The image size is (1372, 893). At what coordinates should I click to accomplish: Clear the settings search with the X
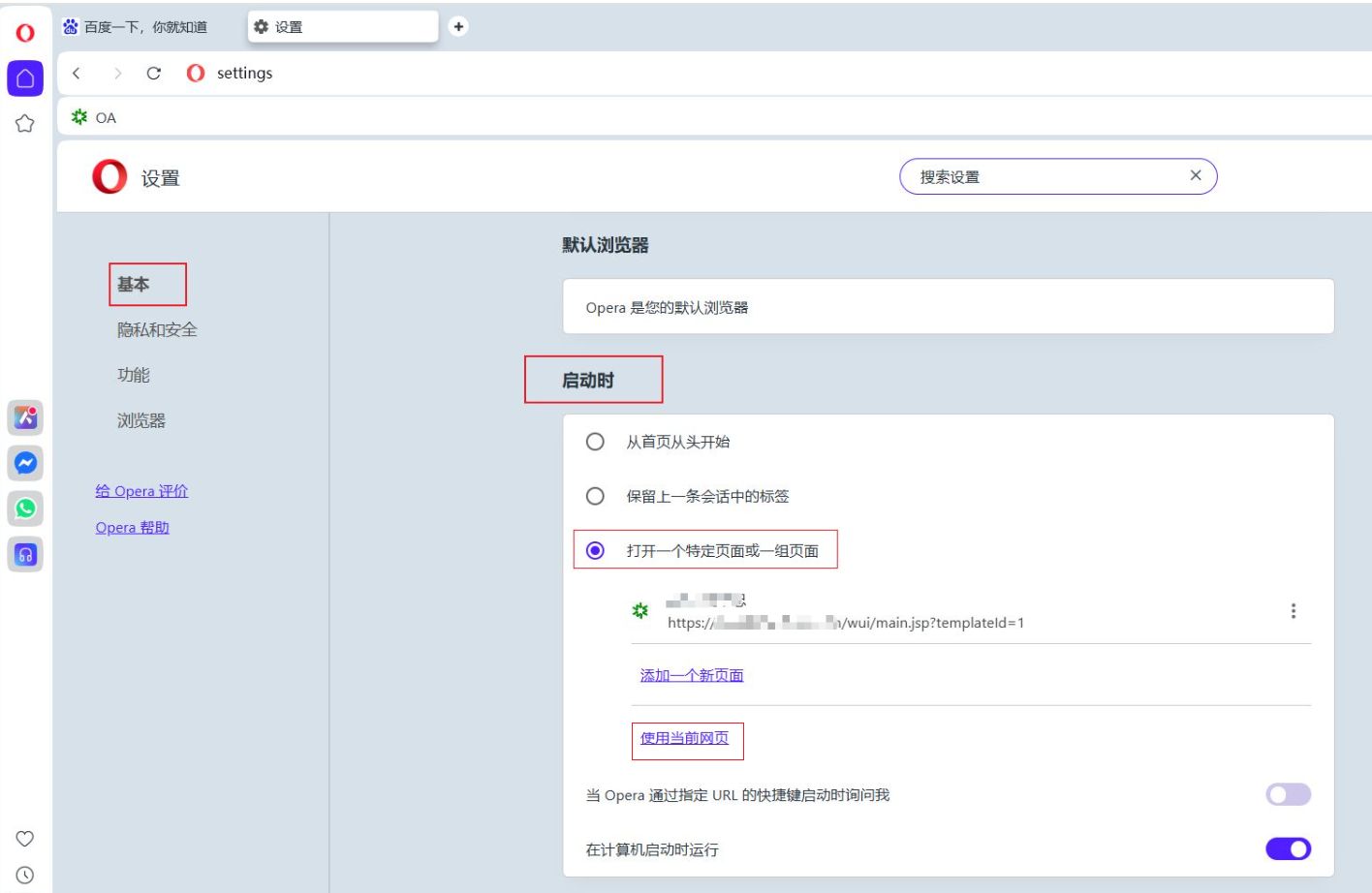[1196, 175]
